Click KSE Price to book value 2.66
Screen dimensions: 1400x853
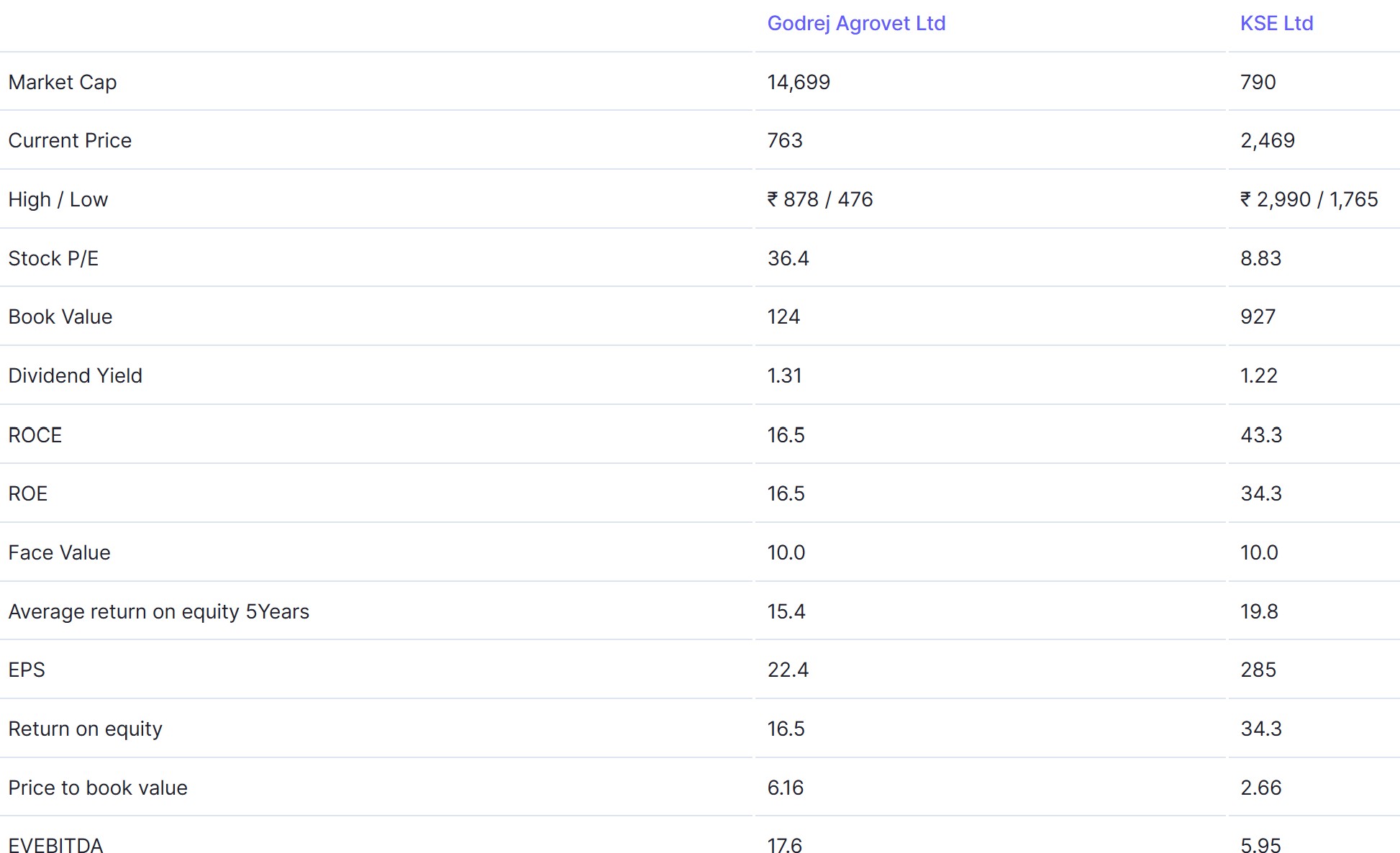tap(1260, 788)
